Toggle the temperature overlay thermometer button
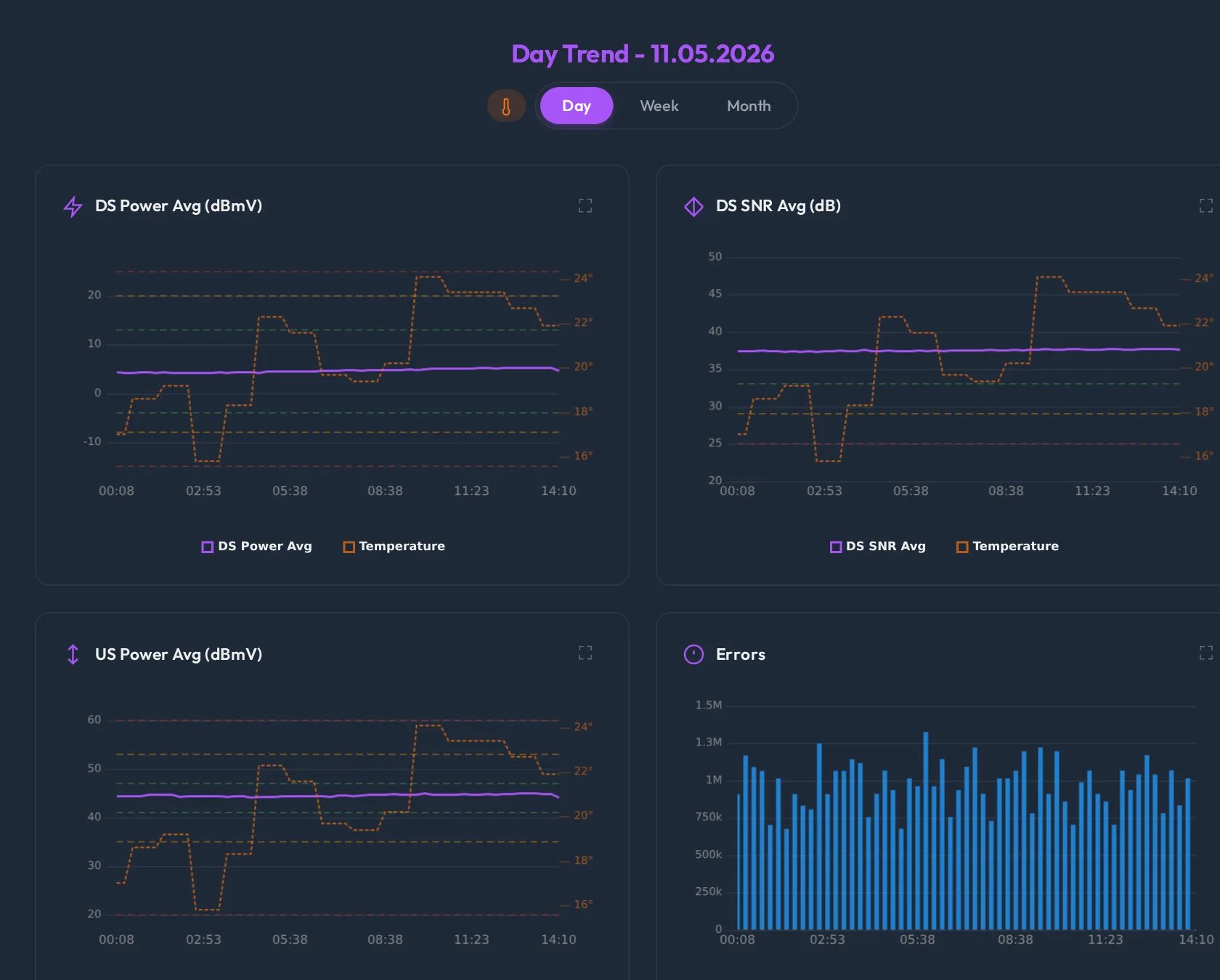This screenshot has height=980, width=1220. click(x=506, y=106)
